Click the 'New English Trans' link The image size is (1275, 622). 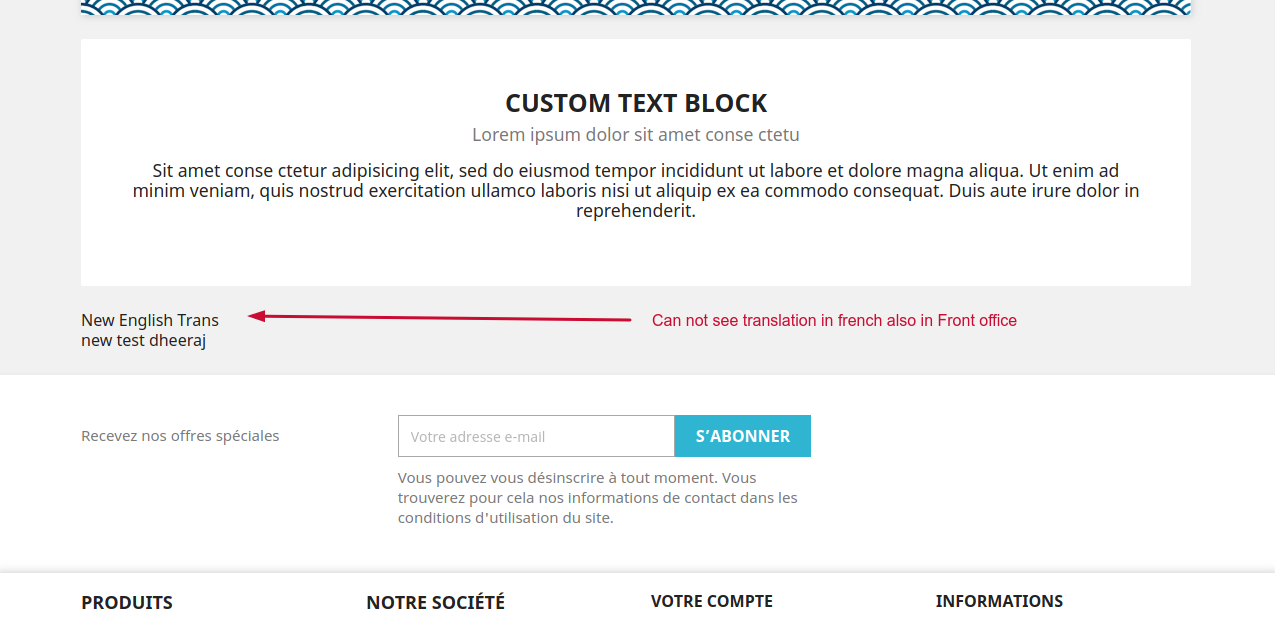(x=149, y=320)
